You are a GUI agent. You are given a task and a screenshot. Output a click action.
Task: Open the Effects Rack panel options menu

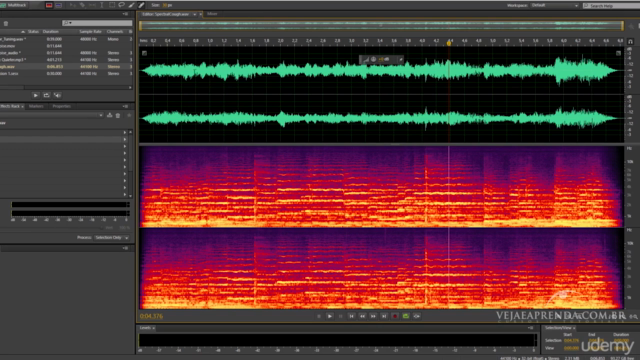tap(125, 106)
